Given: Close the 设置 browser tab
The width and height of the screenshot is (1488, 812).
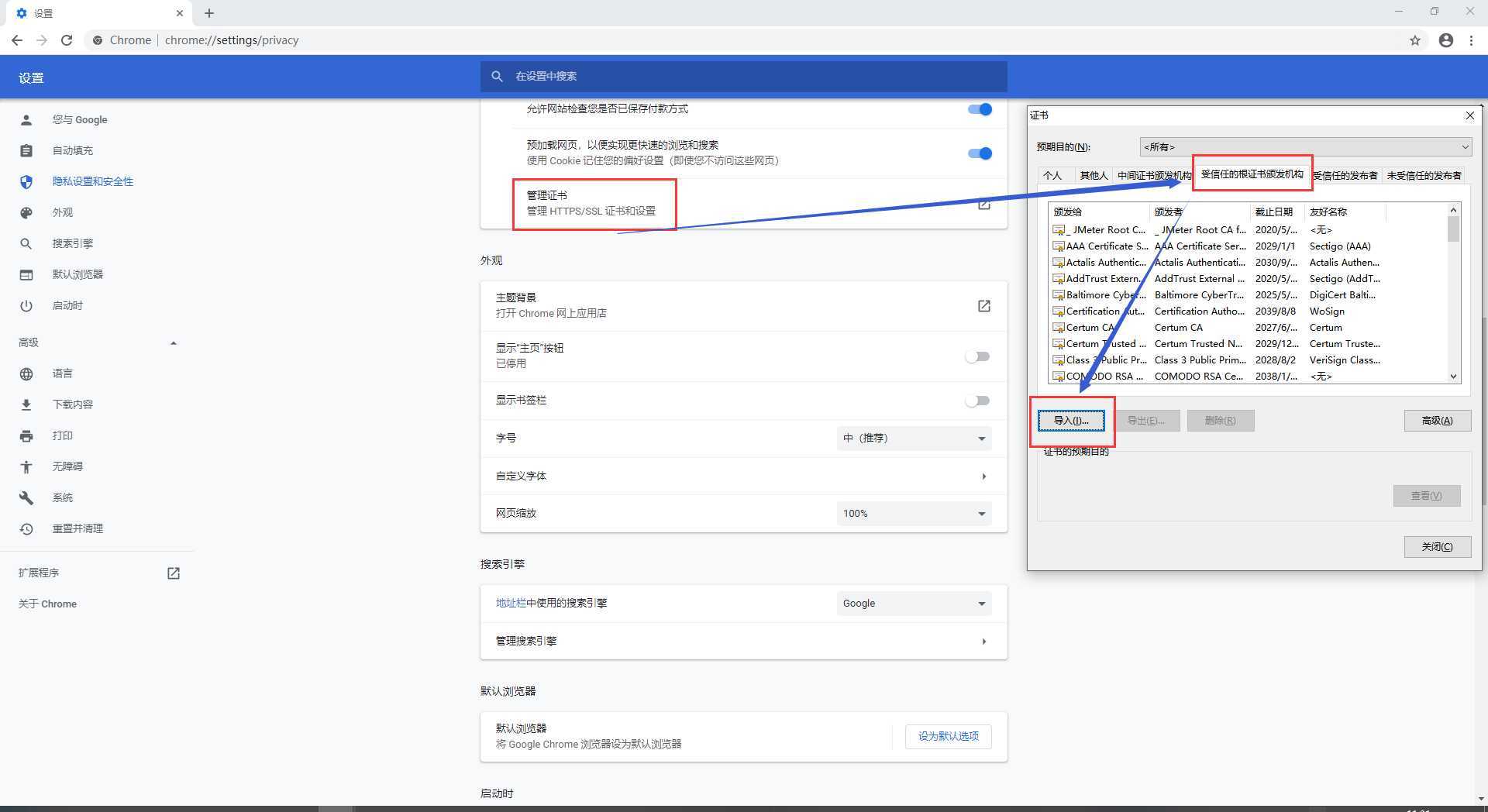Looking at the screenshot, I should [180, 13].
